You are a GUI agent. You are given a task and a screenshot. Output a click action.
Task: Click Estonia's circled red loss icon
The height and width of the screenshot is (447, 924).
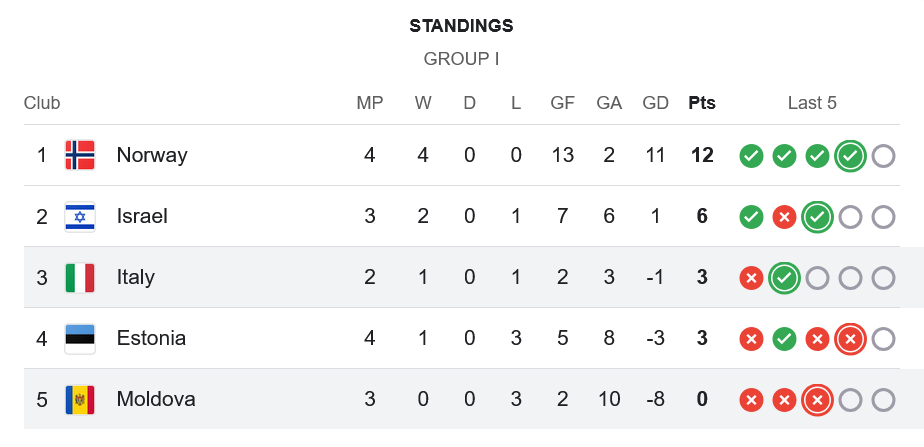pyautogui.click(x=850, y=339)
